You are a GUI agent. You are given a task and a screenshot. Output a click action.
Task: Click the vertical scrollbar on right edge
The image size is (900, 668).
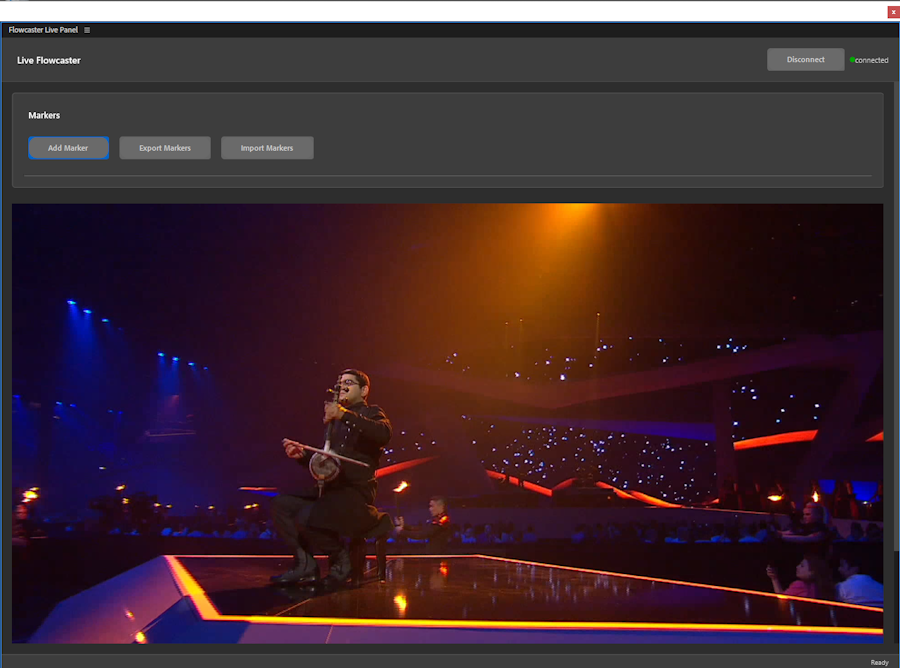pyautogui.click(x=896, y=400)
